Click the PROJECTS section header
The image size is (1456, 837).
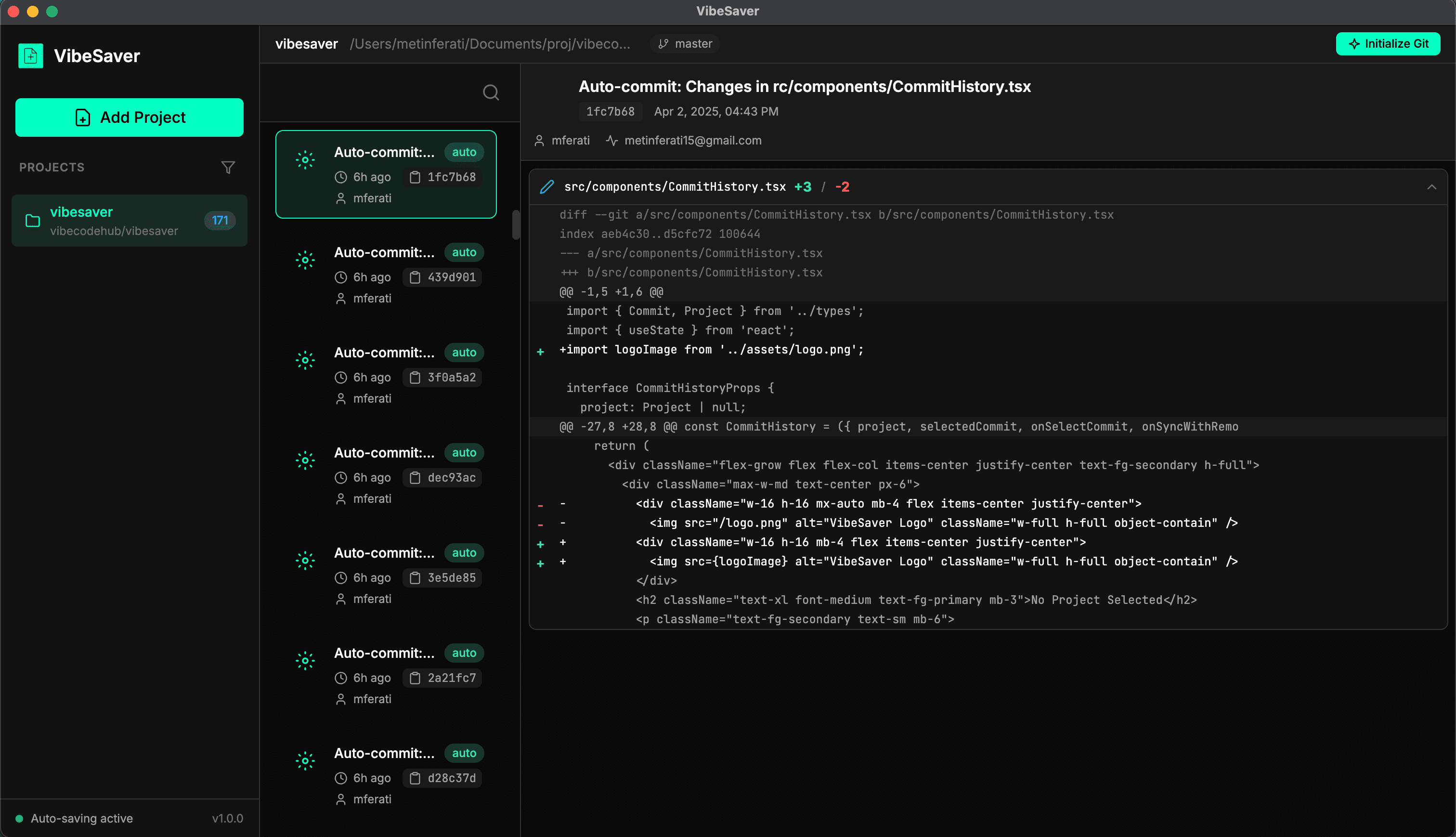52,167
